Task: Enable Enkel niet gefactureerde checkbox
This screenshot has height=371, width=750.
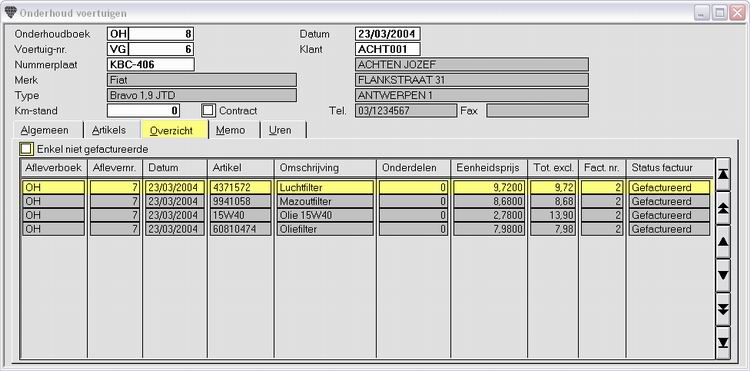Action: [x=26, y=149]
